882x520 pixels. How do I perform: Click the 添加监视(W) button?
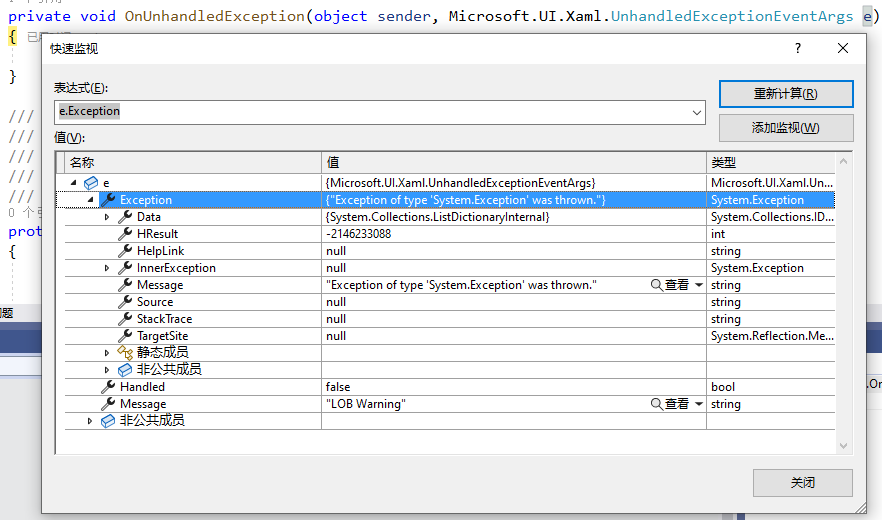pos(786,128)
